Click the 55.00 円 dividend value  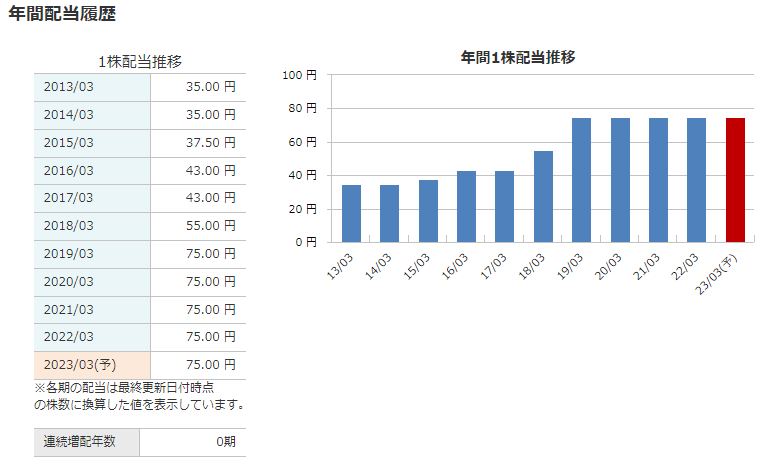(x=211, y=226)
